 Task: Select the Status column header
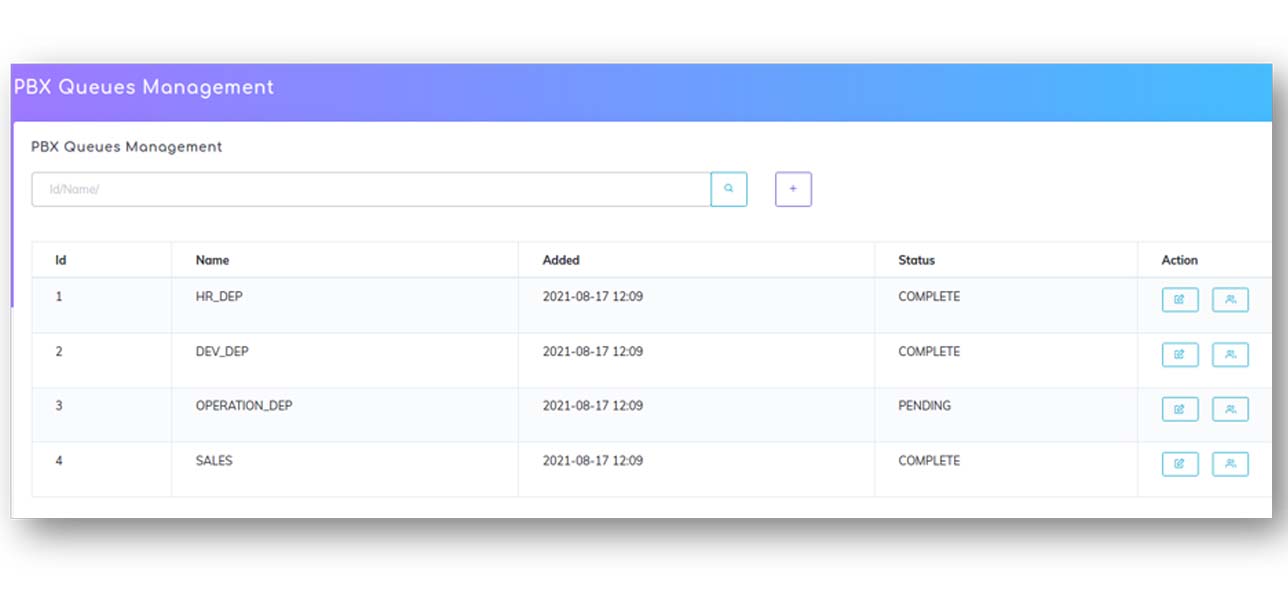tap(916, 260)
